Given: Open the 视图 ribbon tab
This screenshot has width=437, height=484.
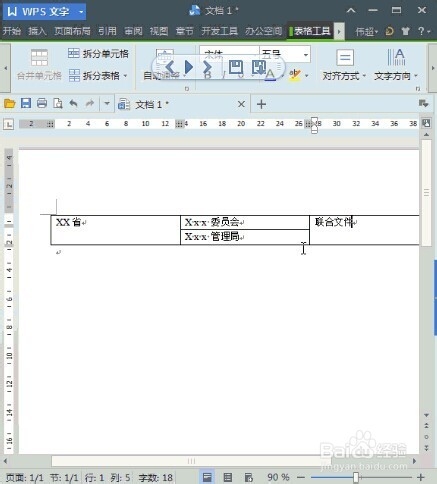Looking at the screenshot, I should pos(159,31).
